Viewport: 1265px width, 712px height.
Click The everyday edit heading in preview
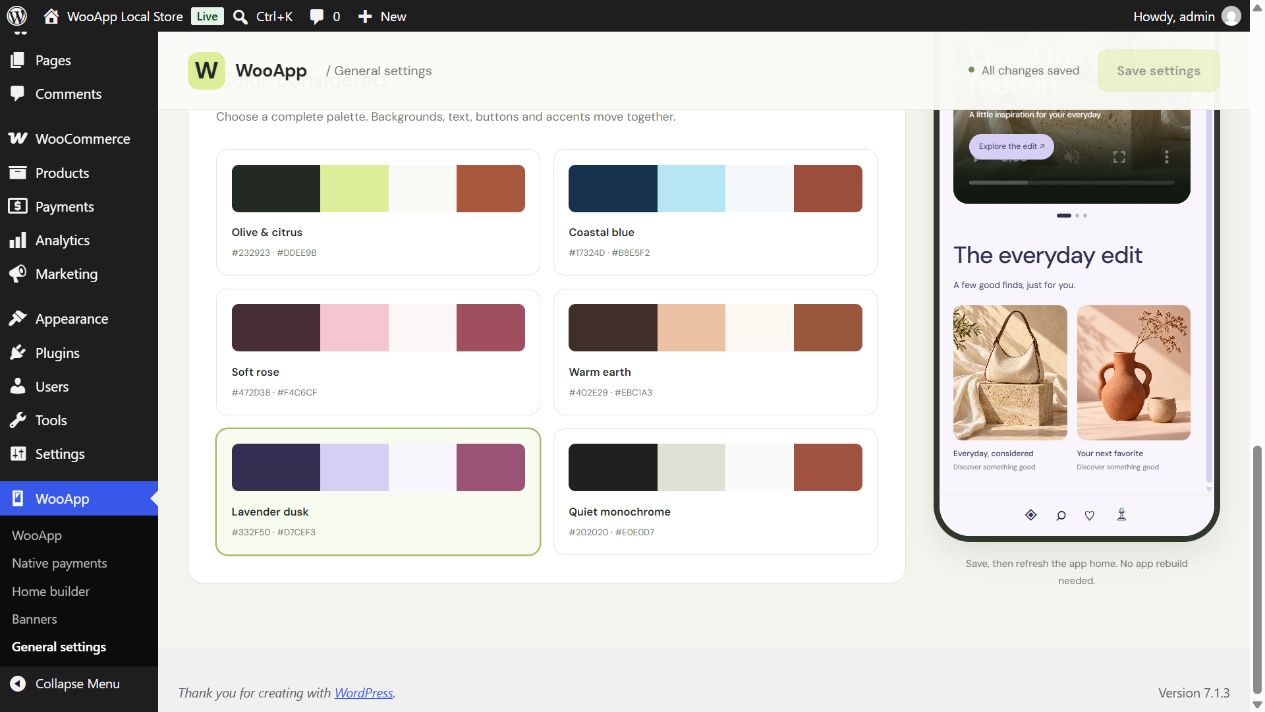(x=1048, y=255)
